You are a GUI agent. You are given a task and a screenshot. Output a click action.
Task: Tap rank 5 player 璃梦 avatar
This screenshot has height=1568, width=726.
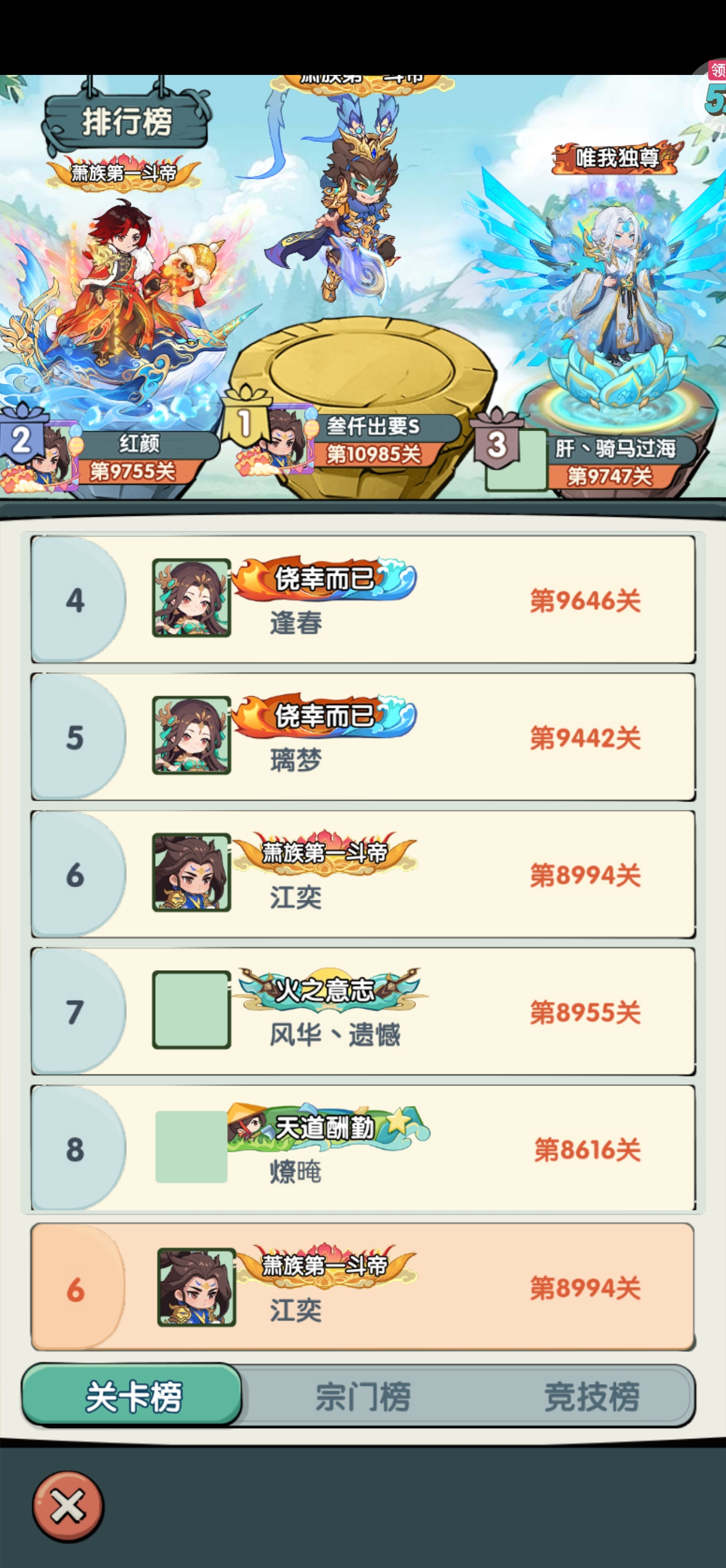[x=191, y=736]
